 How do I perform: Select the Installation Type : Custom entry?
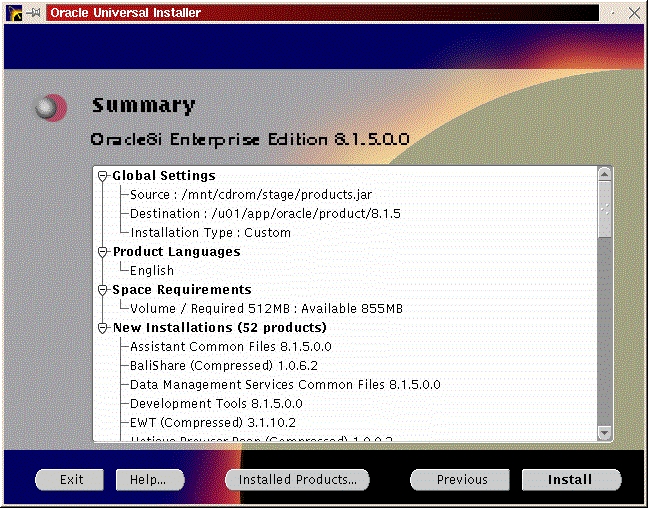click(x=210, y=233)
